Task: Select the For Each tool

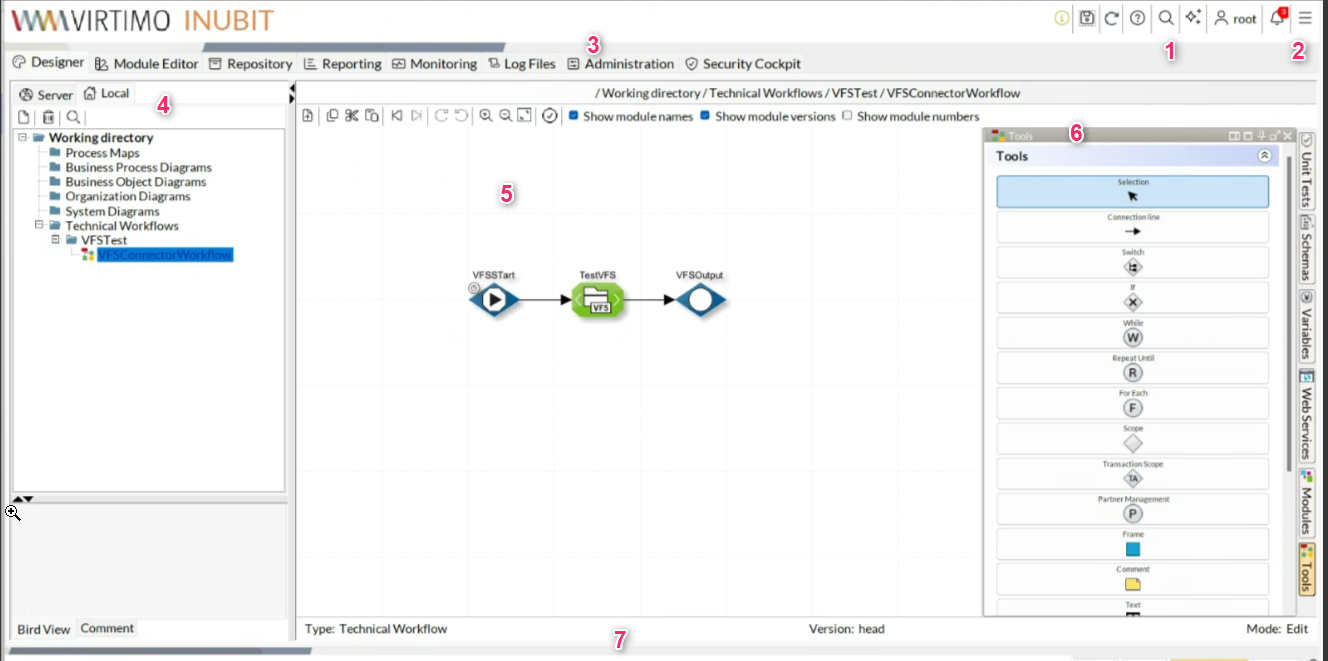Action: (1131, 401)
